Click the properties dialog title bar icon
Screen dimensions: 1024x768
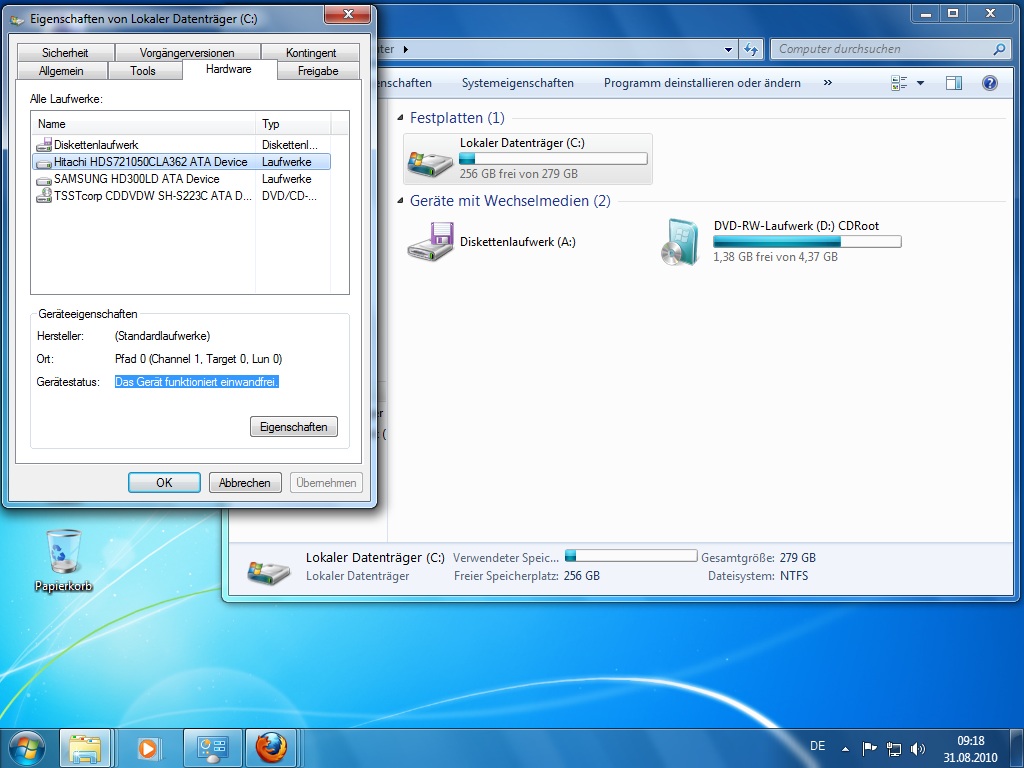coord(17,20)
